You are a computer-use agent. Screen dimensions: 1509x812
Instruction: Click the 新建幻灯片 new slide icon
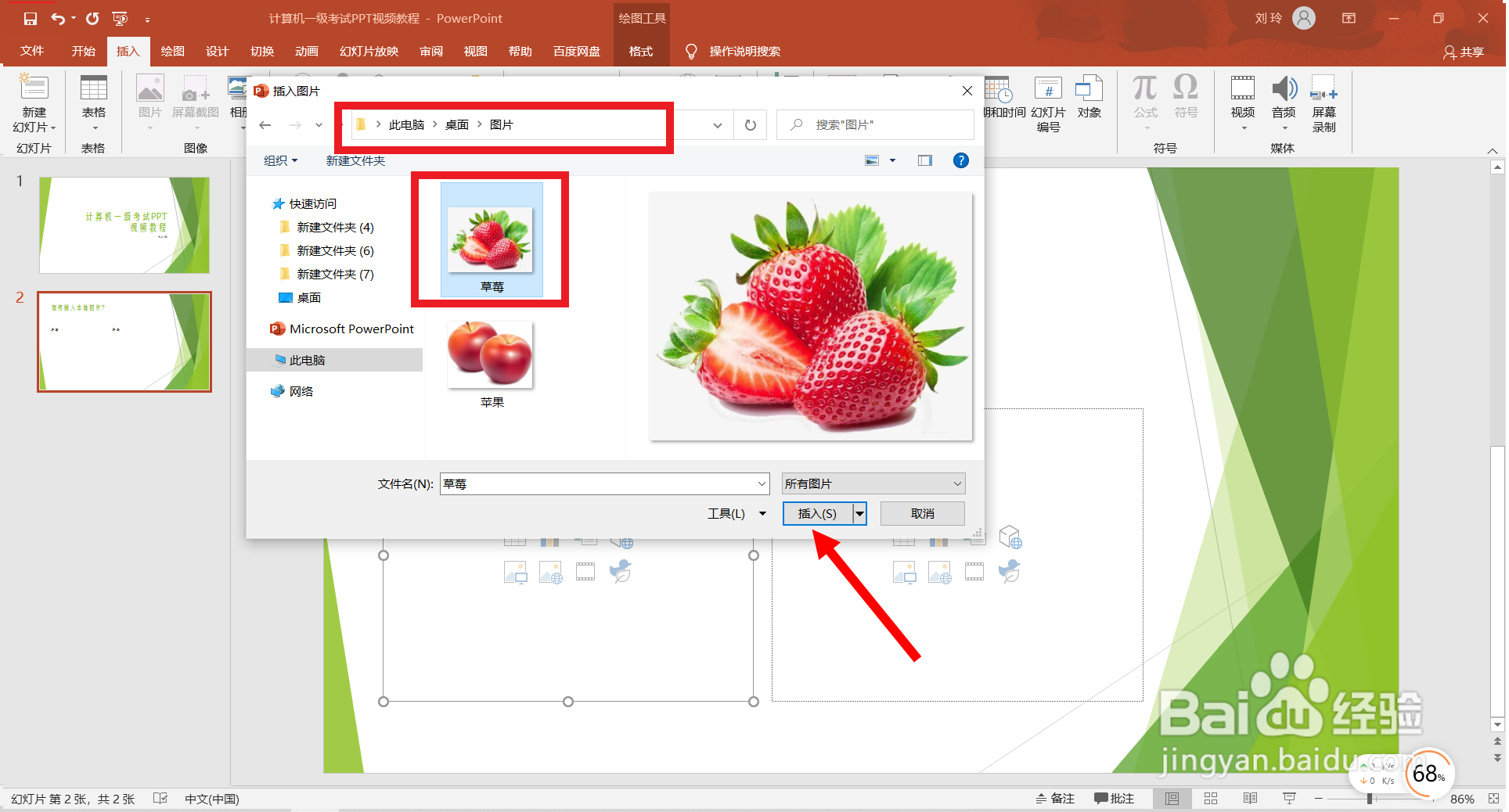[34, 88]
